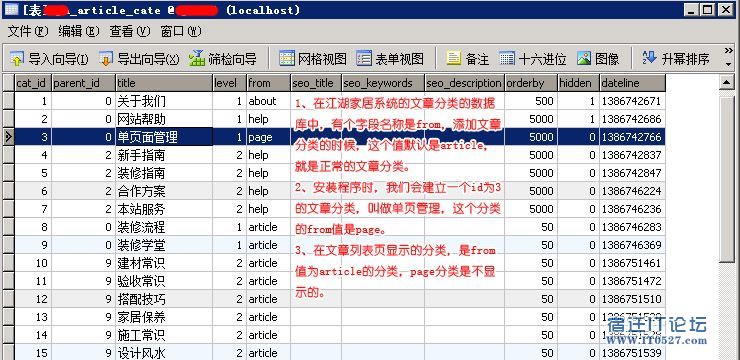
Task: Click the seo_title column header
Action: [316, 83]
